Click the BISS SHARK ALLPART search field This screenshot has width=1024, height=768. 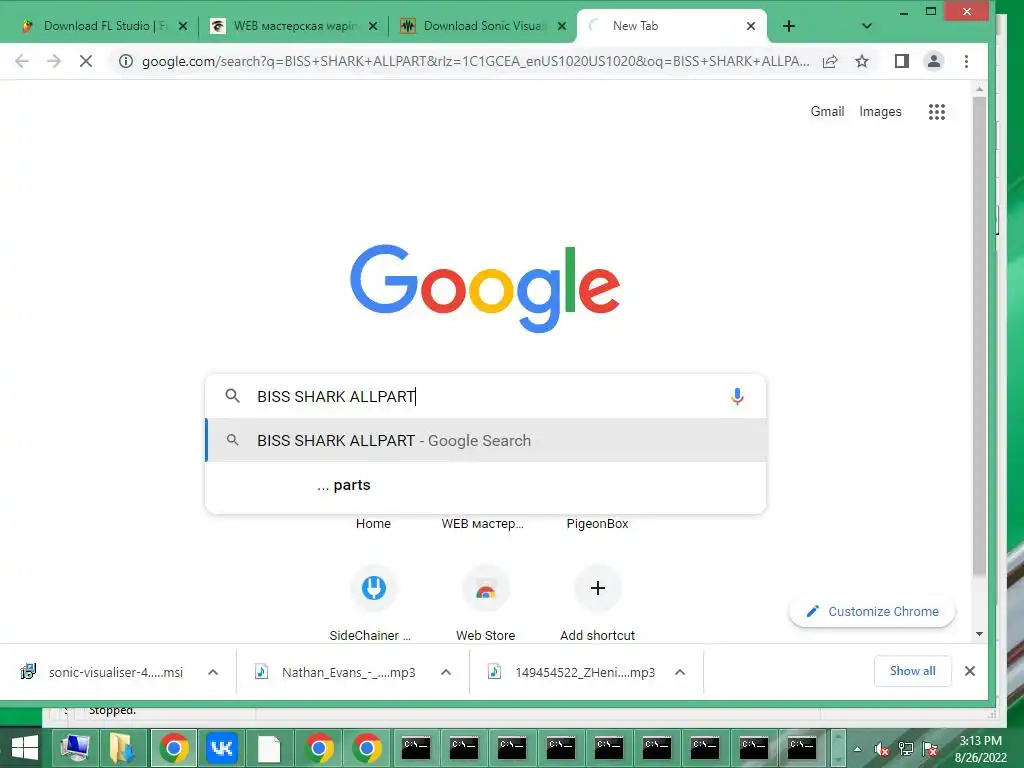[x=486, y=396]
